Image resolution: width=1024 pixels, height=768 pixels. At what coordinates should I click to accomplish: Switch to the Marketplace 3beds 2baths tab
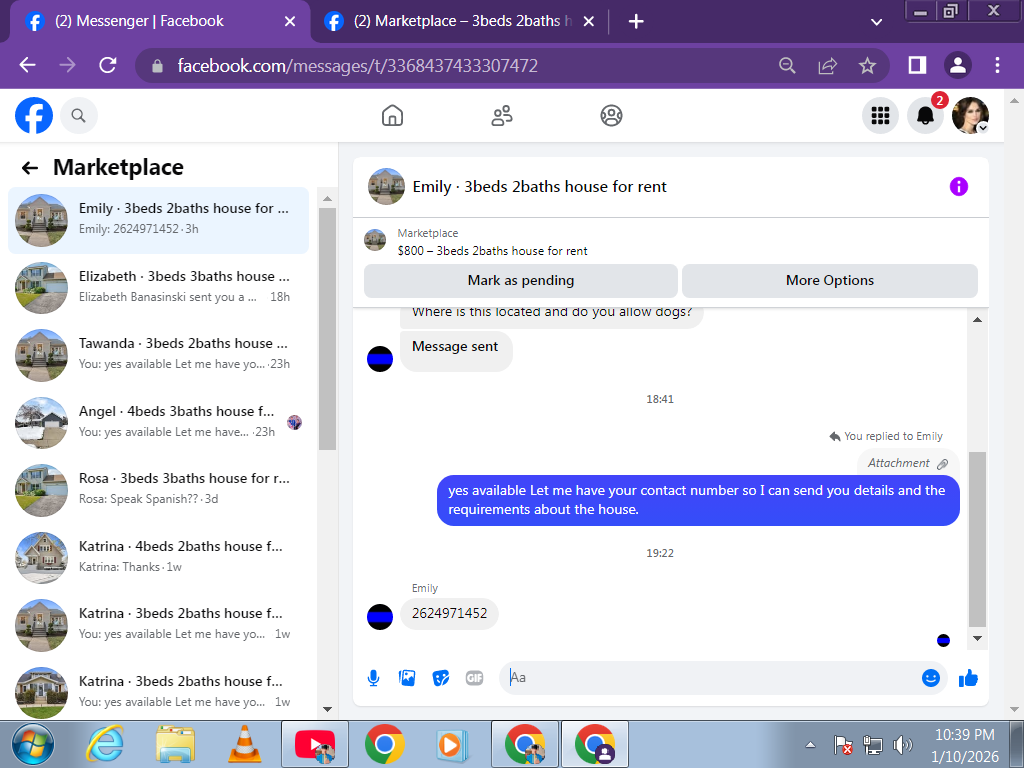[462, 21]
